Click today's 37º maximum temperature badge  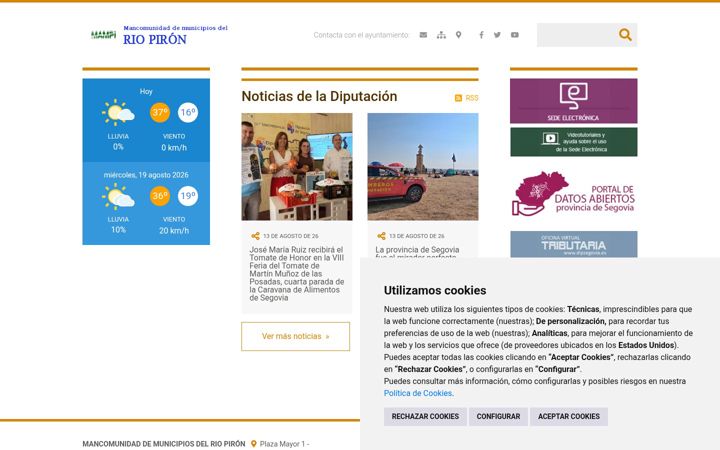(160, 112)
